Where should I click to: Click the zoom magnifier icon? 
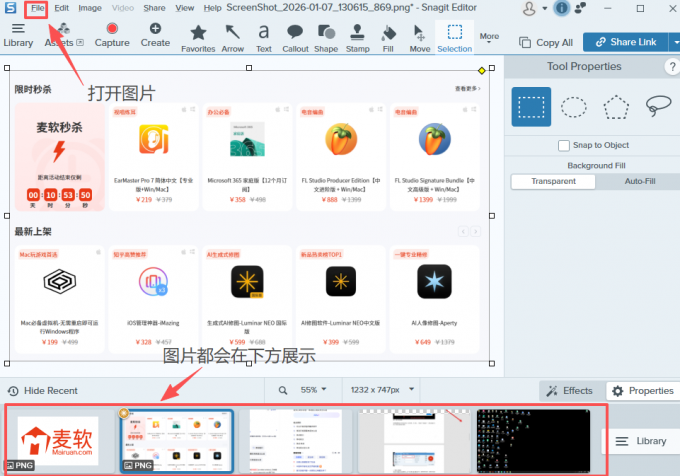pos(283,391)
